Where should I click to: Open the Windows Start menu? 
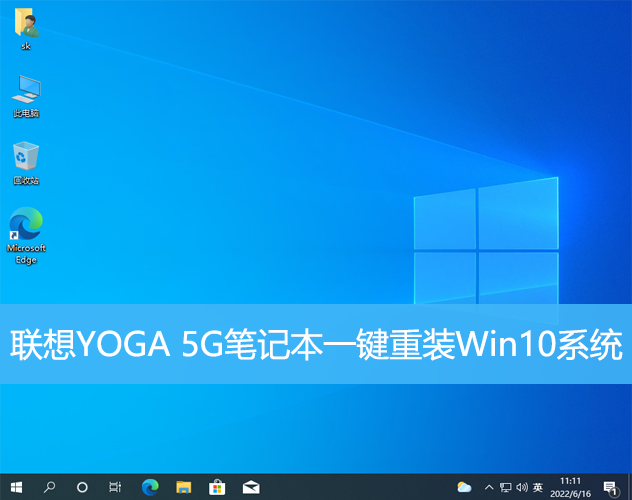pyautogui.click(x=16, y=487)
